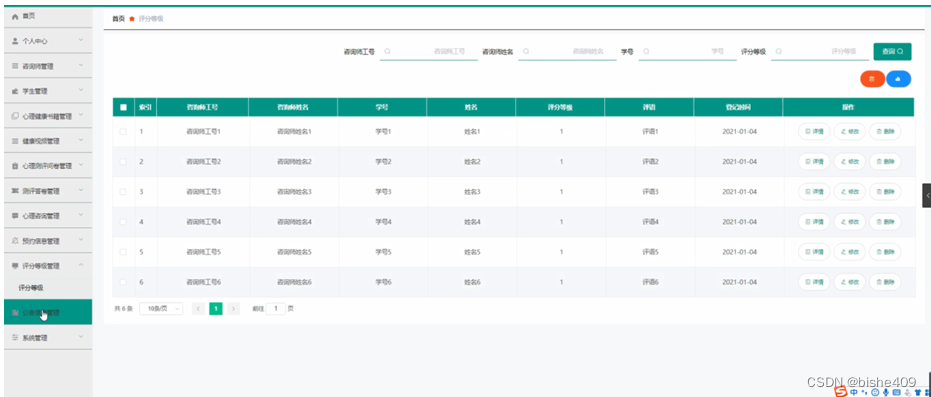Open the 系统管理 sidebar menu
This screenshot has width=931, height=397.
[x=48, y=338]
